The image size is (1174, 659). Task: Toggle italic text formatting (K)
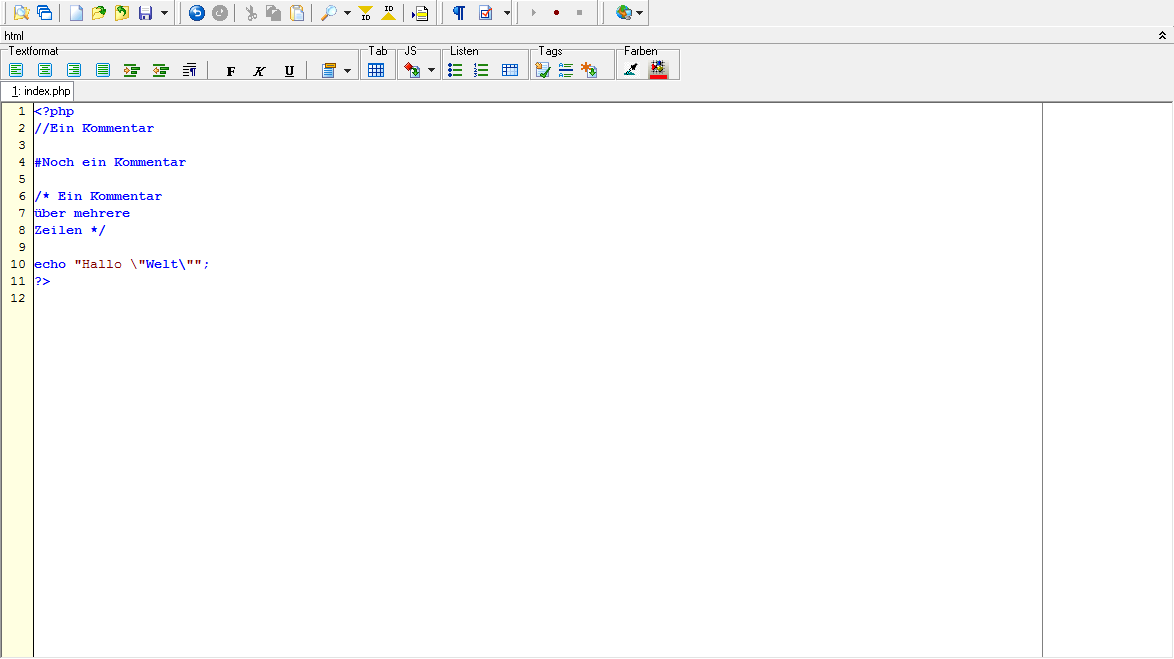tap(260, 71)
